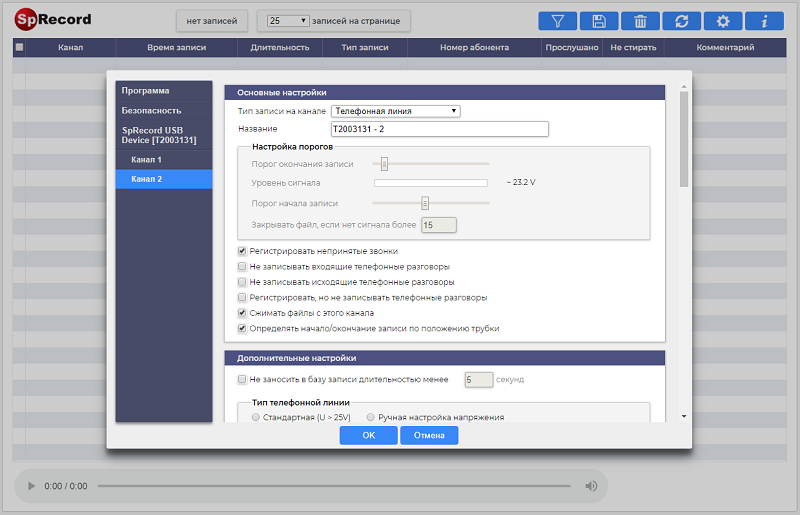Open 'Программа' settings section

click(x=164, y=90)
